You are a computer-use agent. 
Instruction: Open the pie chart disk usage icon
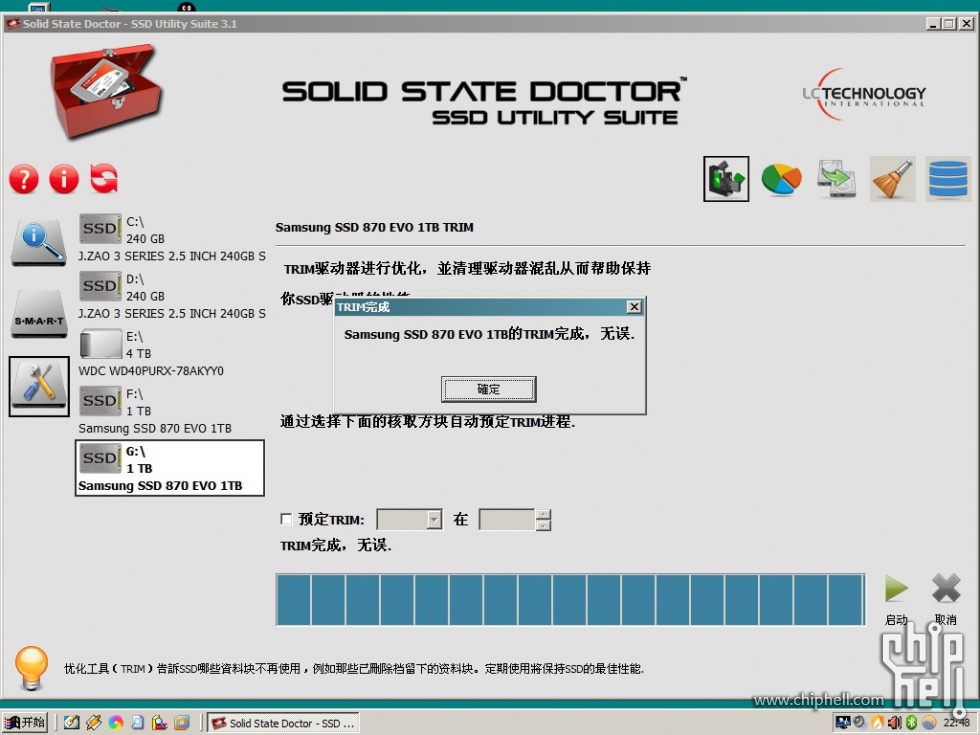[x=781, y=179]
